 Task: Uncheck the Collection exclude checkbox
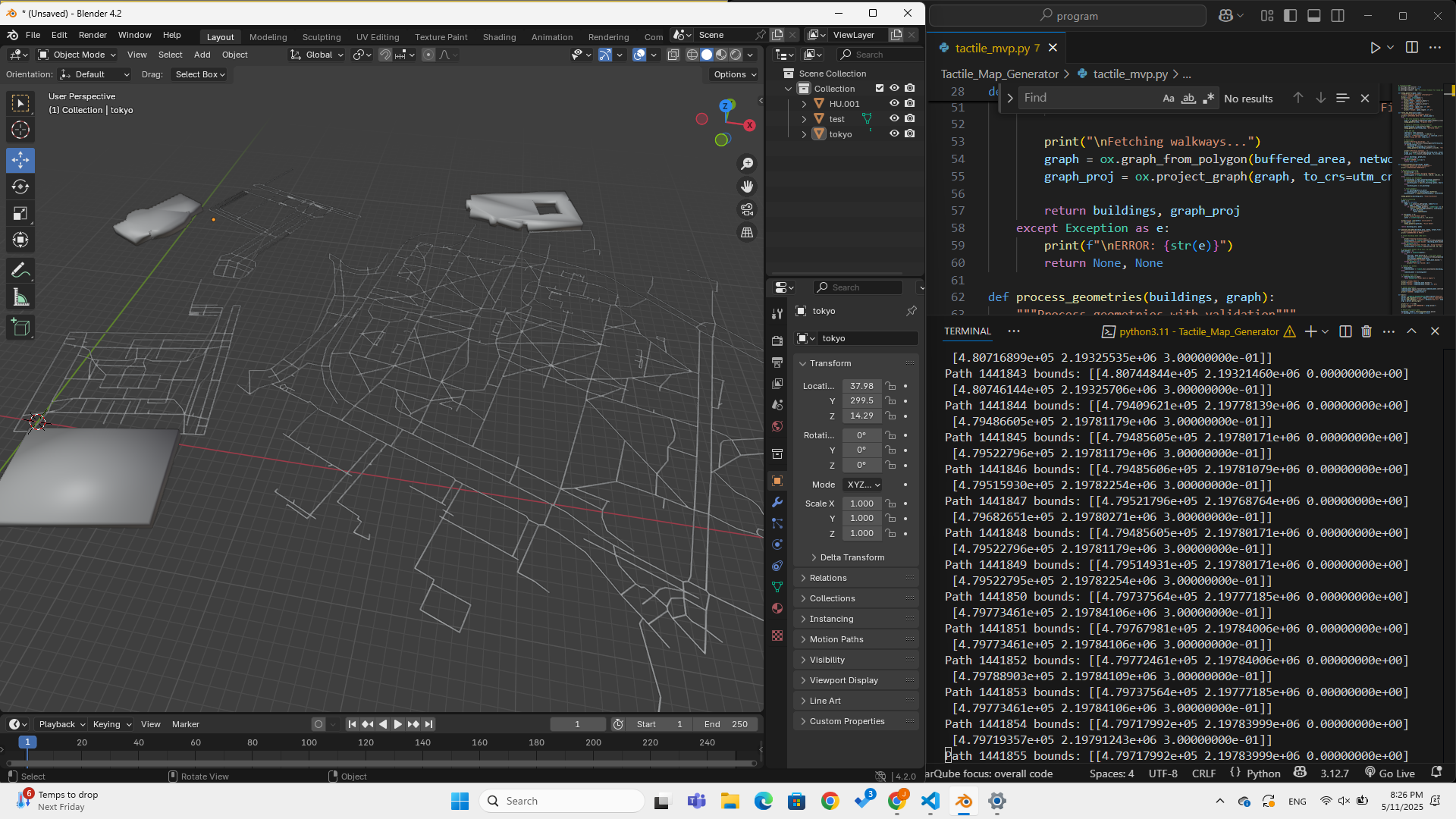coord(880,88)
